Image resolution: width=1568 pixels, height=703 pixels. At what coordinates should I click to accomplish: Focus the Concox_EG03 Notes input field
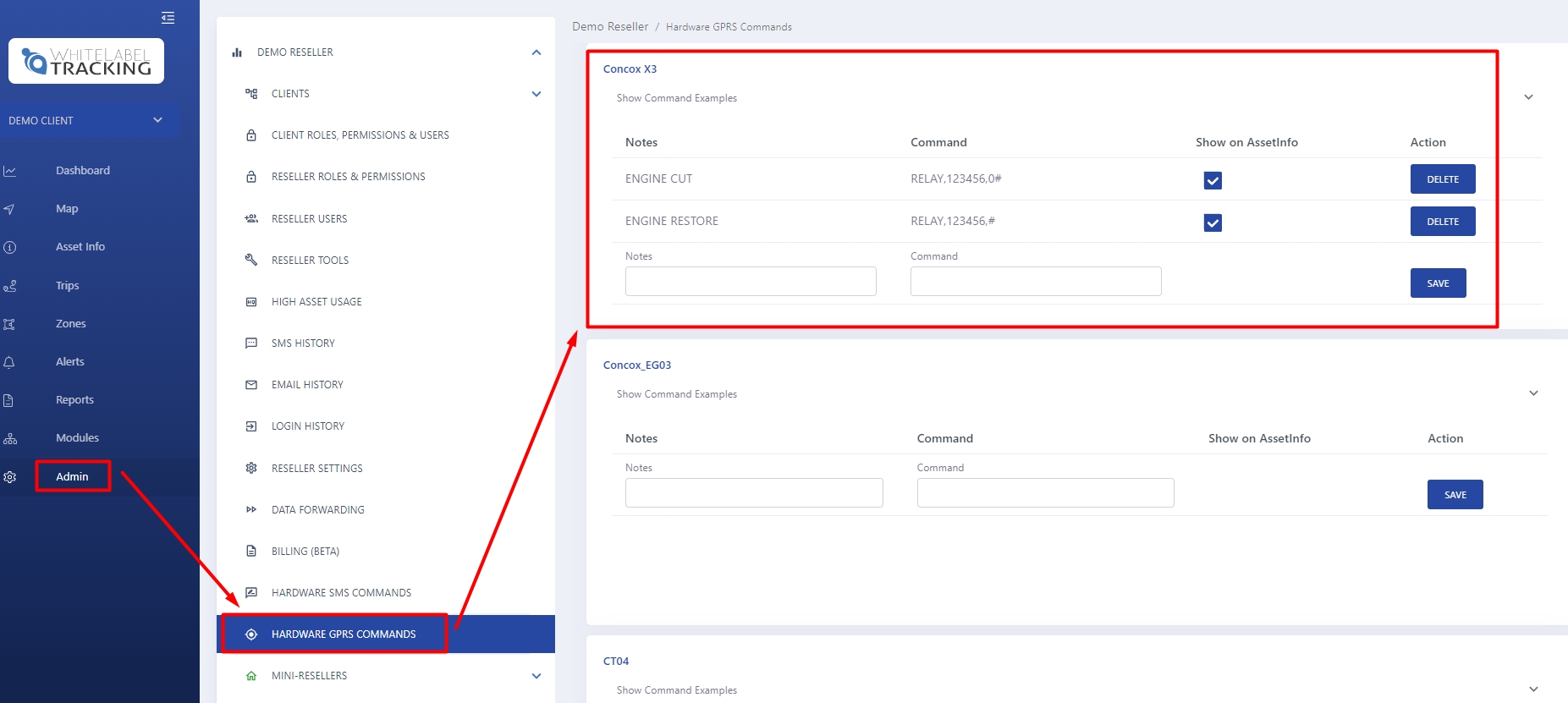point(754,493)
